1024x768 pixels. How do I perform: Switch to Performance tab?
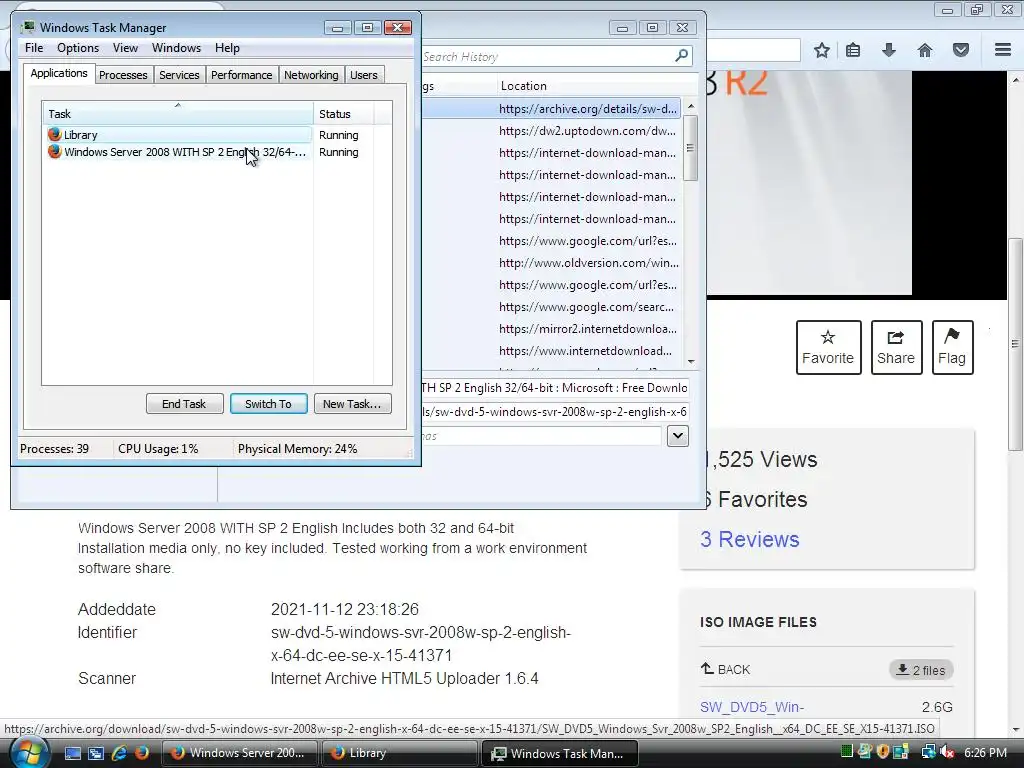[242, 75]
